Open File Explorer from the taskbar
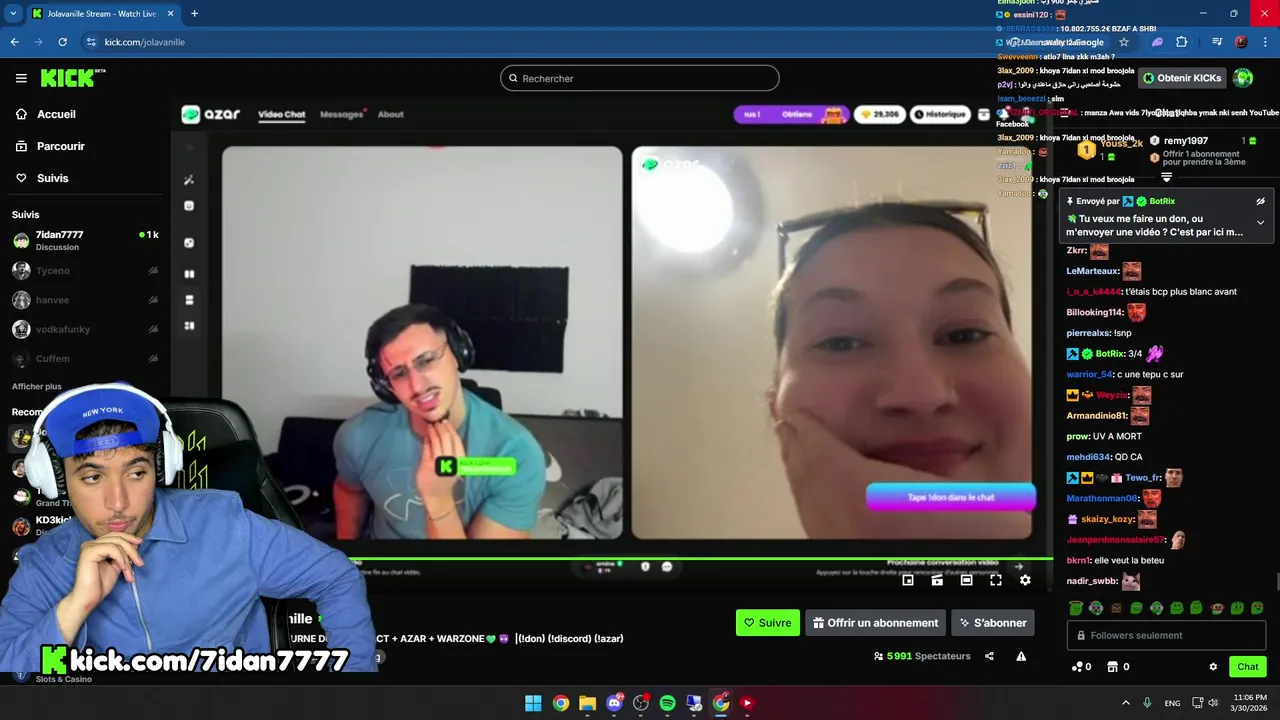 (x=587, y=703)
